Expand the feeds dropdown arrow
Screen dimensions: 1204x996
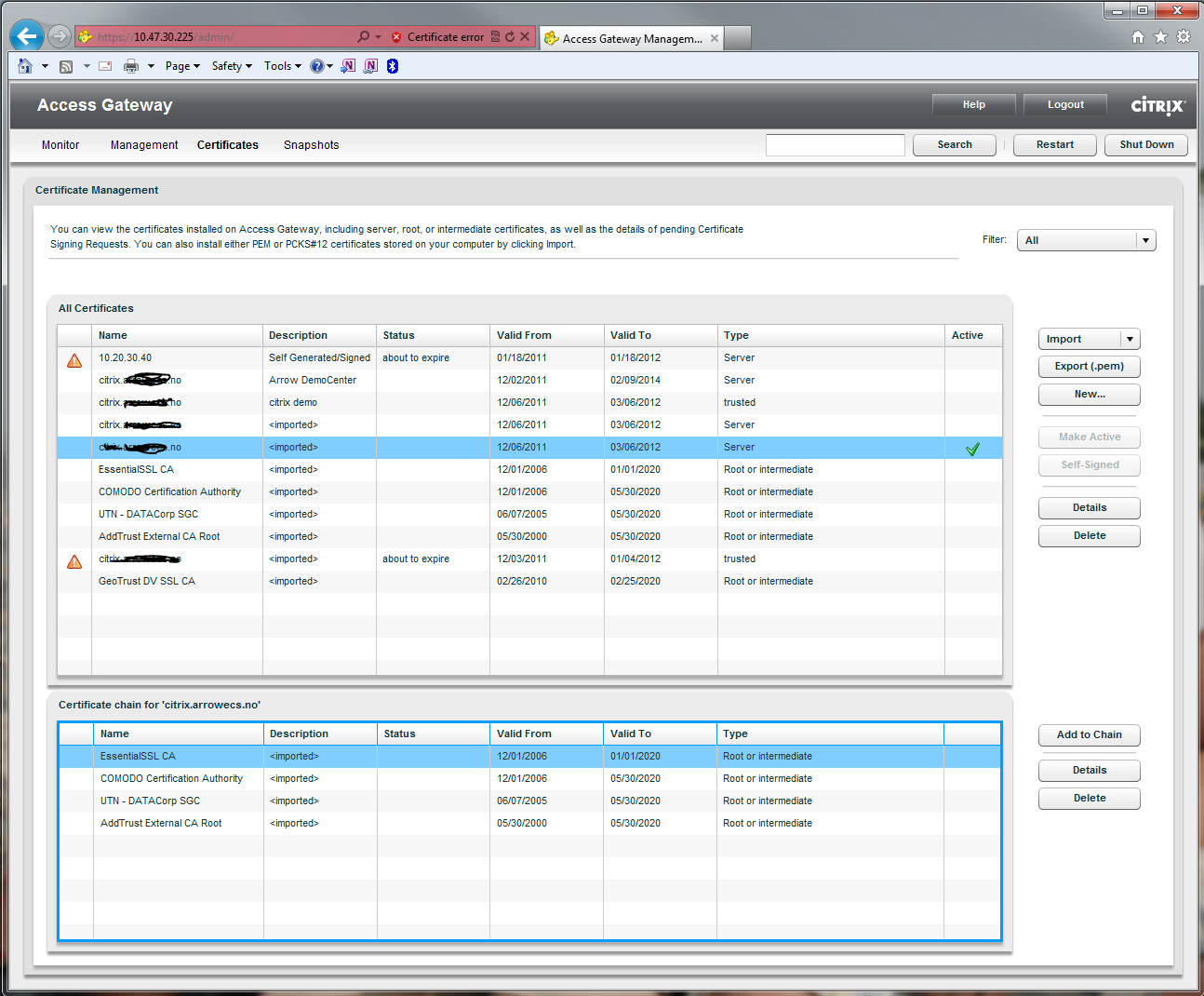tap(87, 66)
